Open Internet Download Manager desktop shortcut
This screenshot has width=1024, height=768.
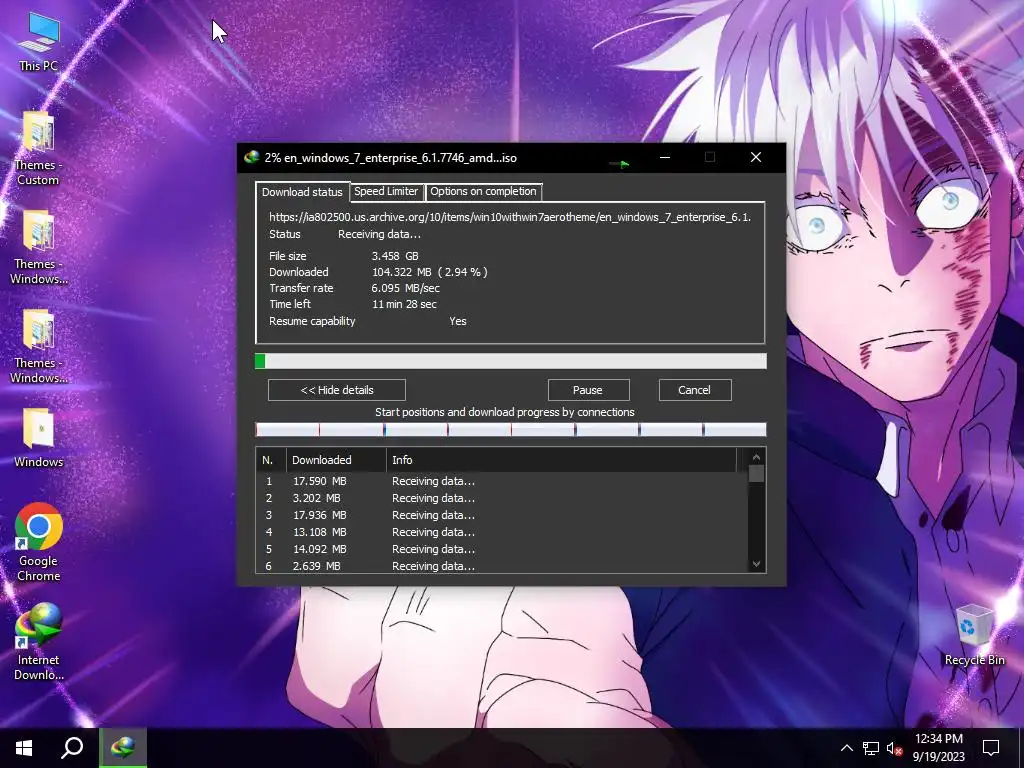39,642
